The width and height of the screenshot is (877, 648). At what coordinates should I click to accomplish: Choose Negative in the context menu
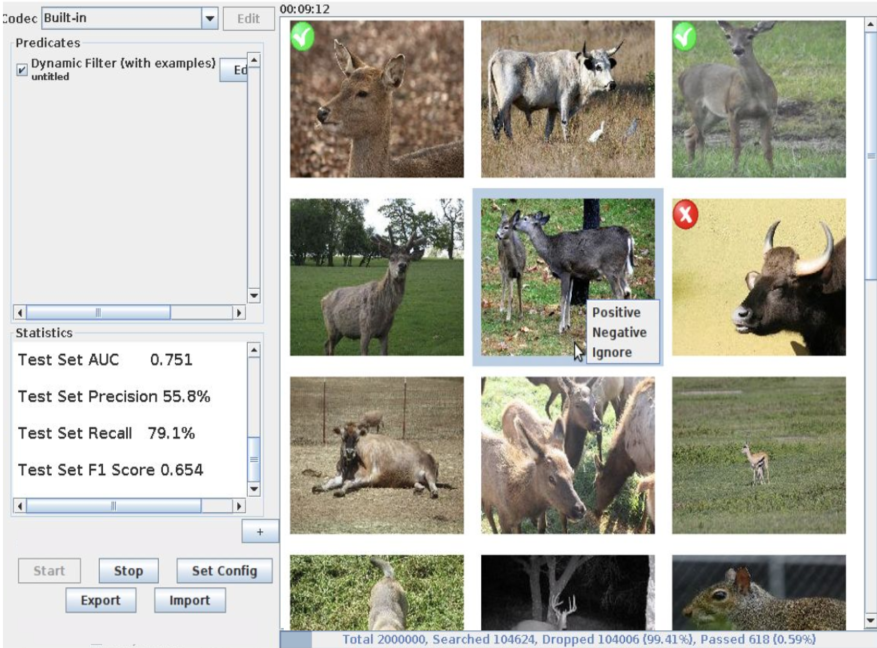click(619, 332)
